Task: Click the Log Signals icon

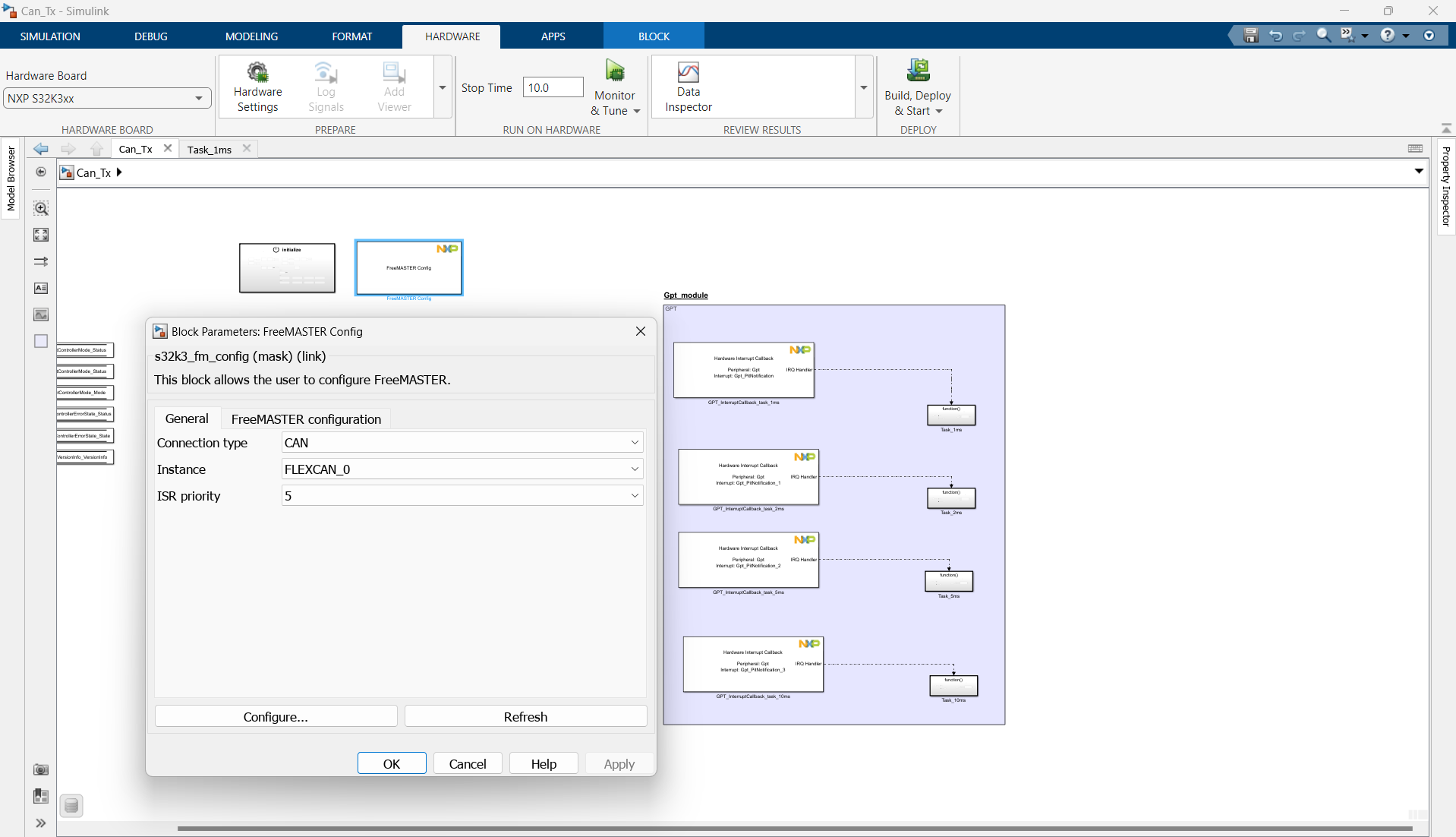Action: [325, 86]
